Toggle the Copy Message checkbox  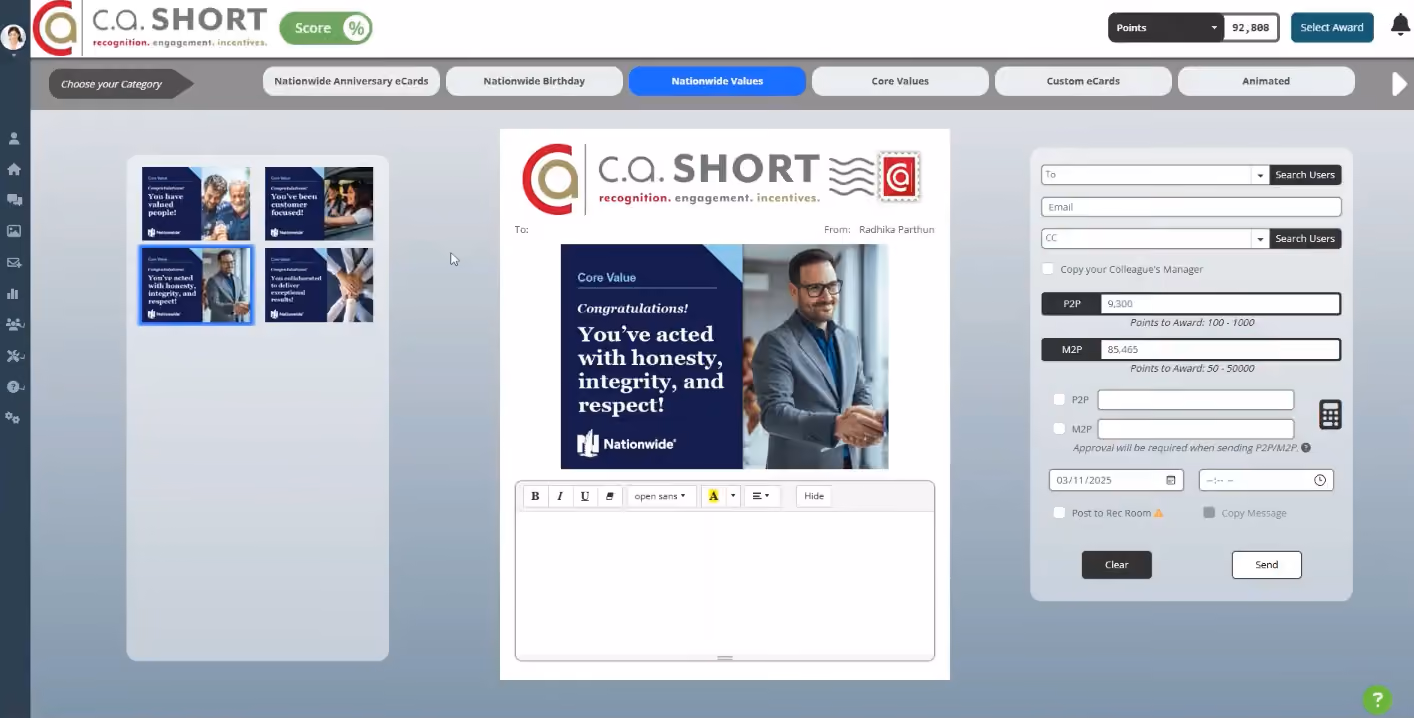(x=1209, y=513)
